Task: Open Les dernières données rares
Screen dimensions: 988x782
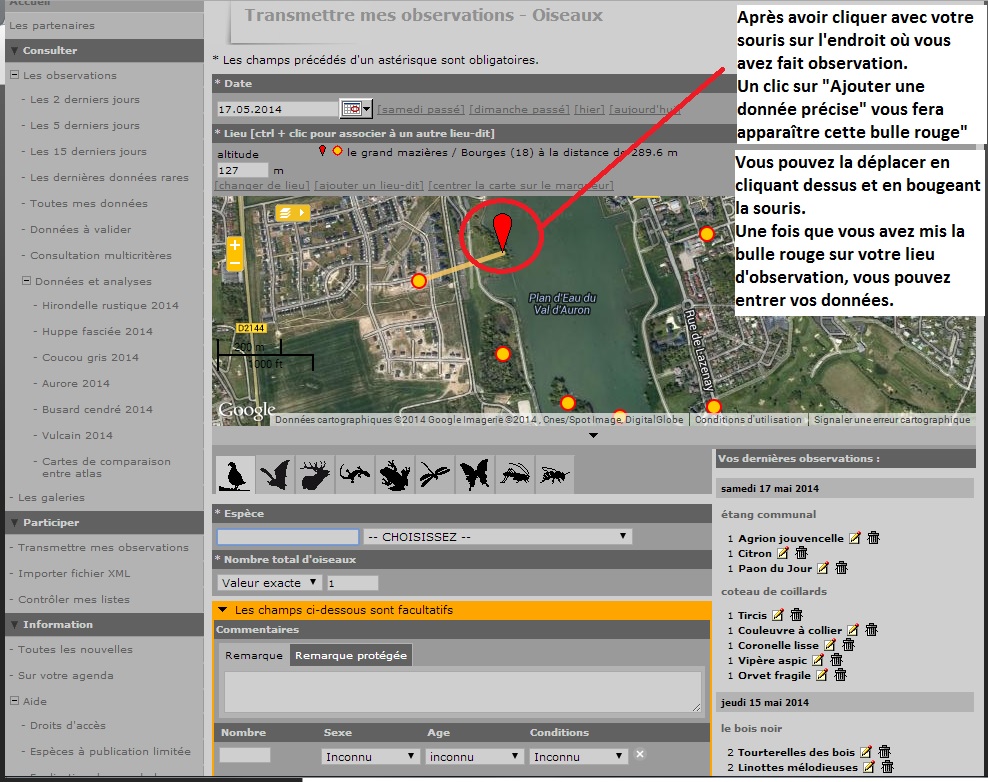Action: click(110, 178)
